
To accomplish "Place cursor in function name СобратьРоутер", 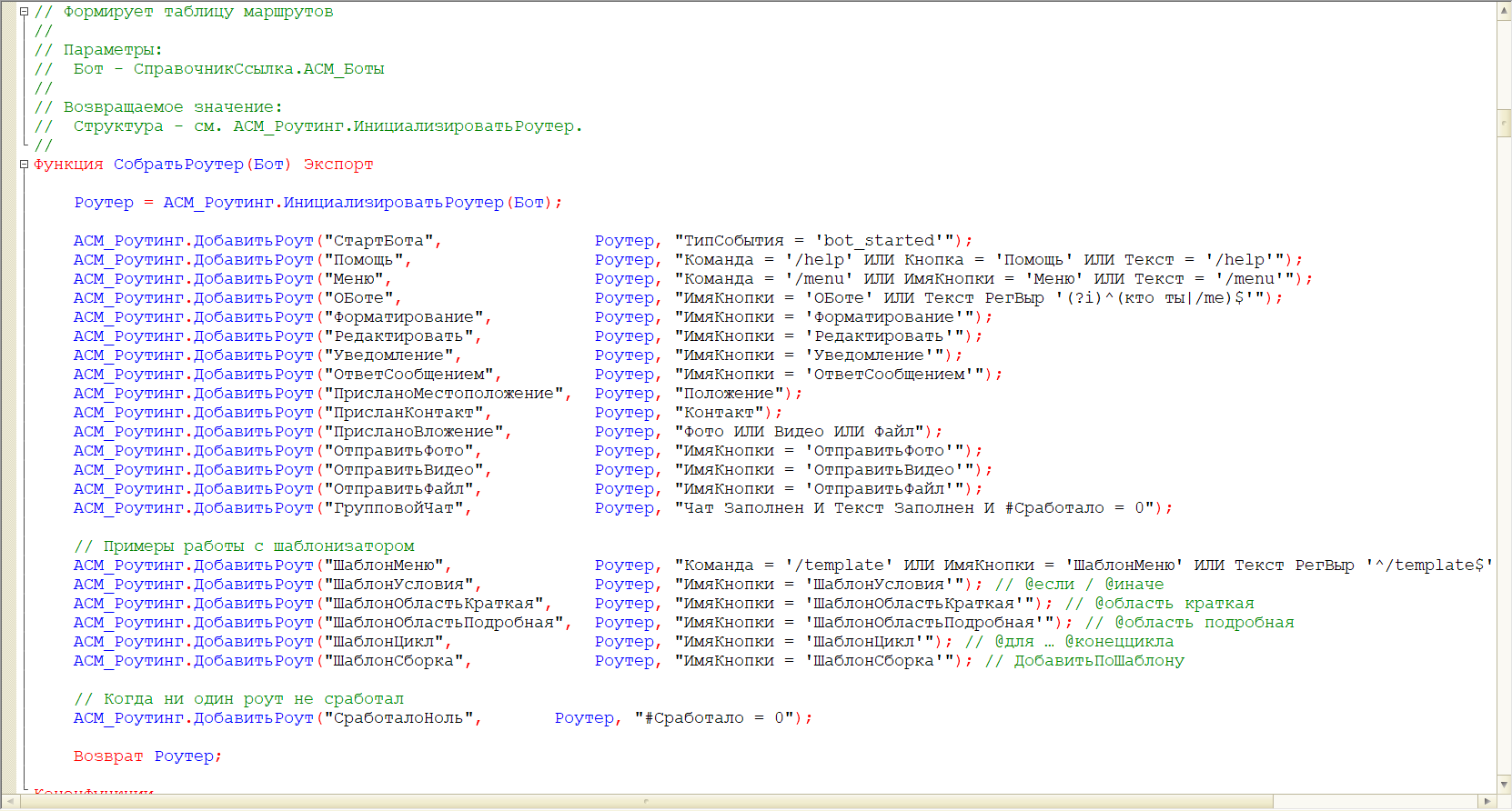I will pyautogui.click(x=178, y=165).
